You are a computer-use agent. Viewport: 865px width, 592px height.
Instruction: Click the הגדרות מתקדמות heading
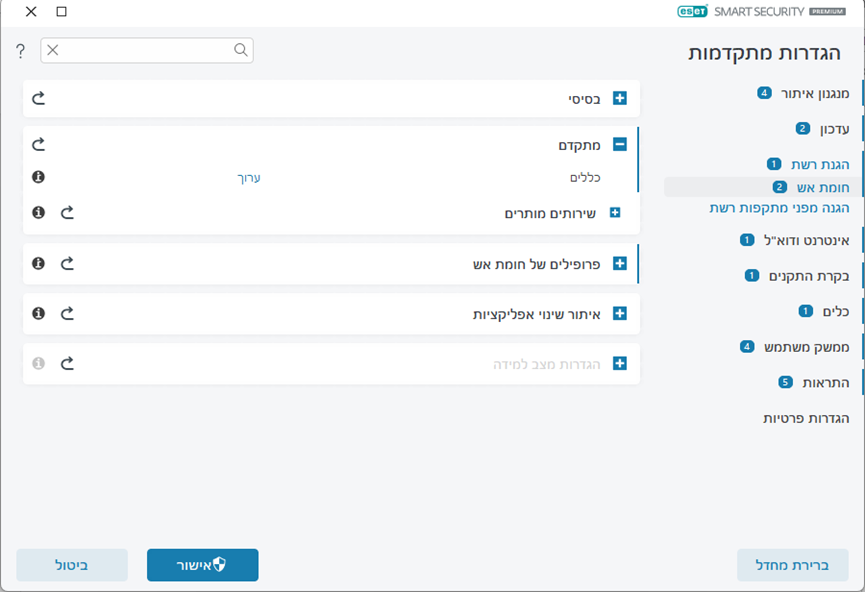tap(764, 53)
